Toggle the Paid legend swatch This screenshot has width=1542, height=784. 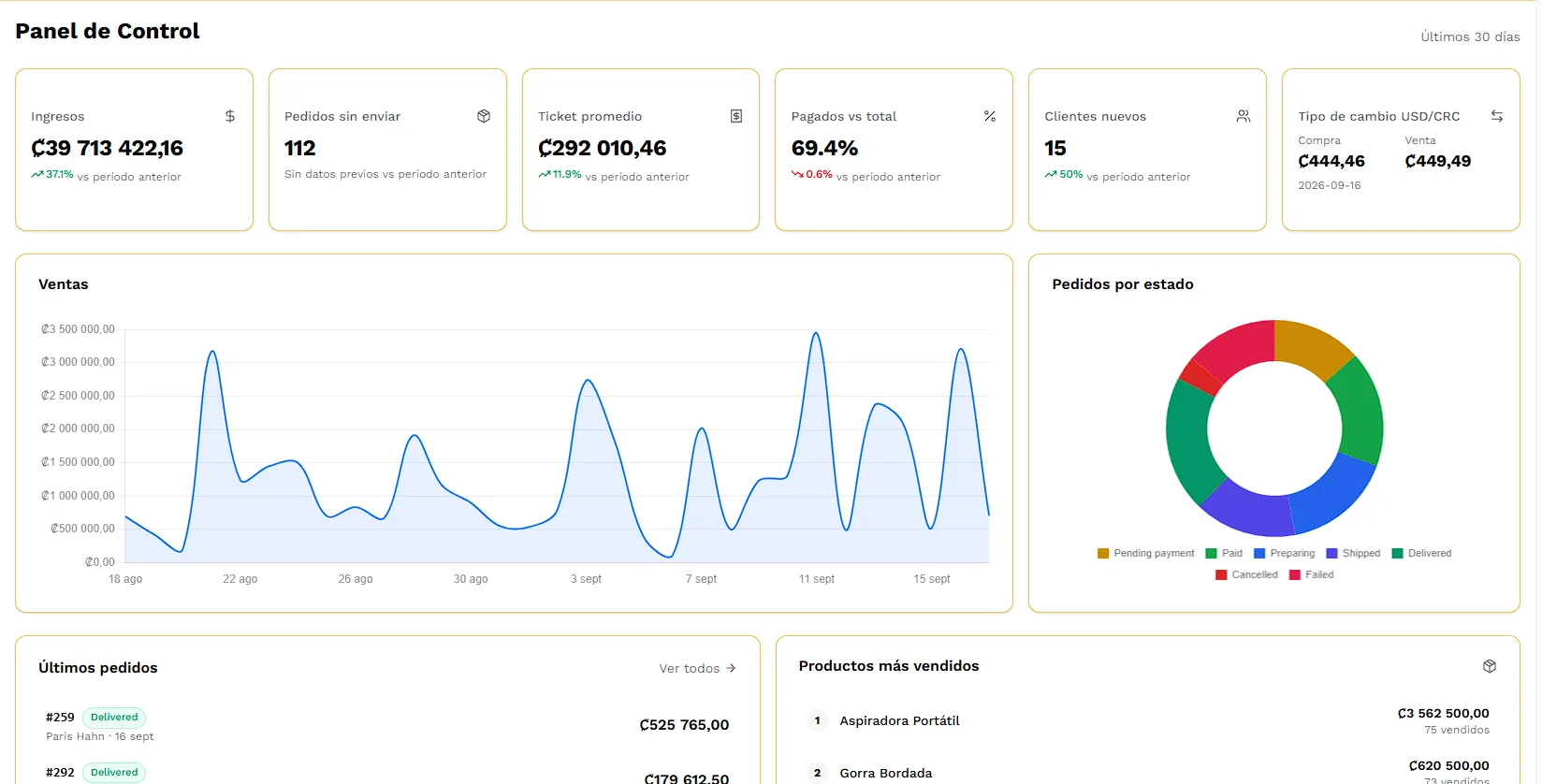[1212, 554]
